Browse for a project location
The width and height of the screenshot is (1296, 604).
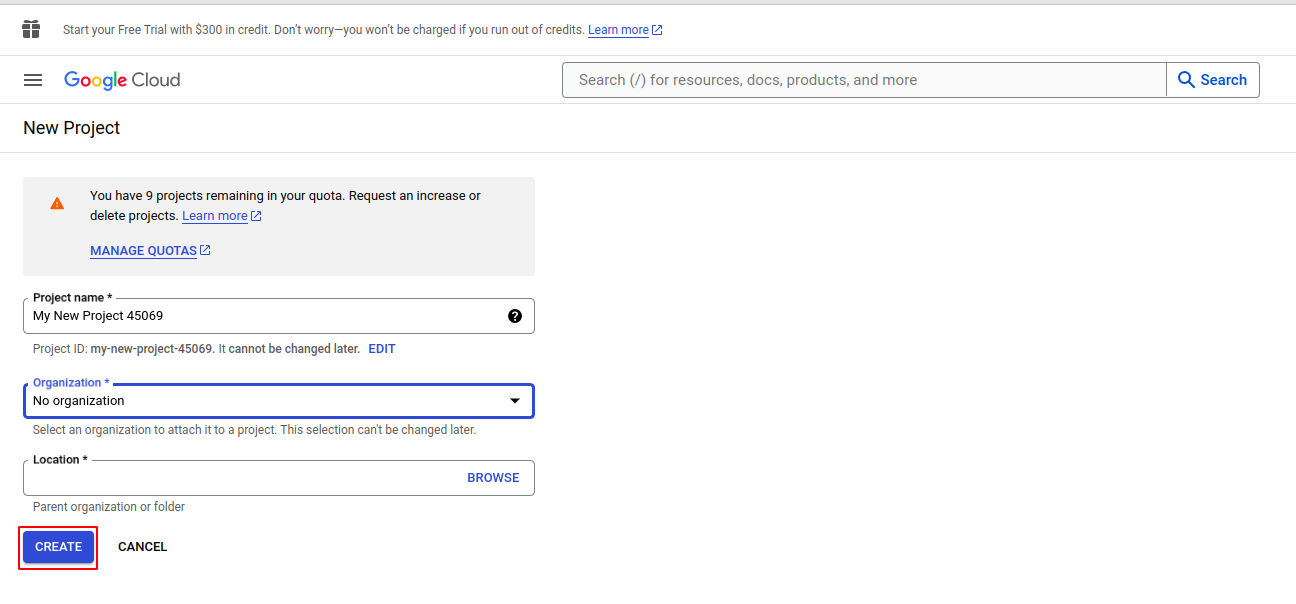tap(493, 478)
